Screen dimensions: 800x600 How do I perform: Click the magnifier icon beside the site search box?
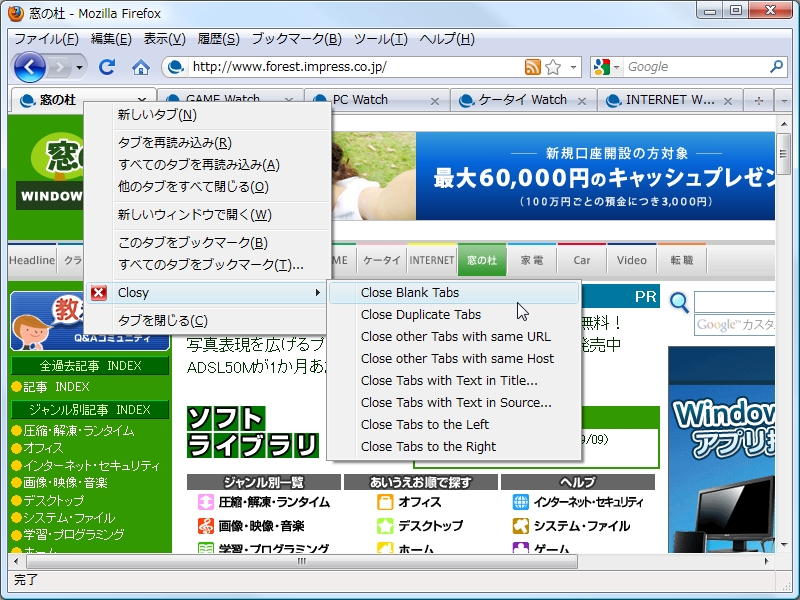pos(678,302)
